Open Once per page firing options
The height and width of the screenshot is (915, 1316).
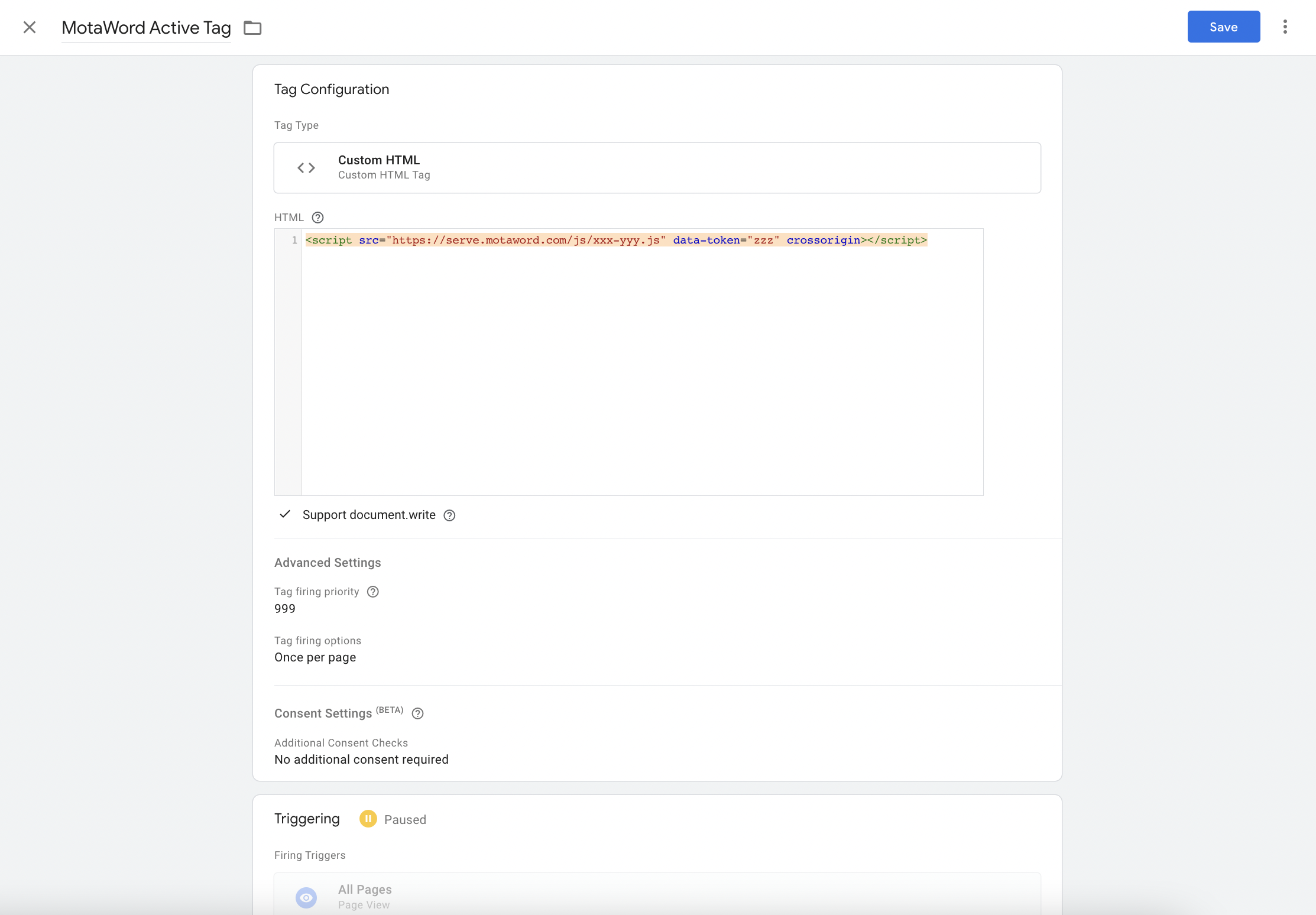(x=315, y=657)
